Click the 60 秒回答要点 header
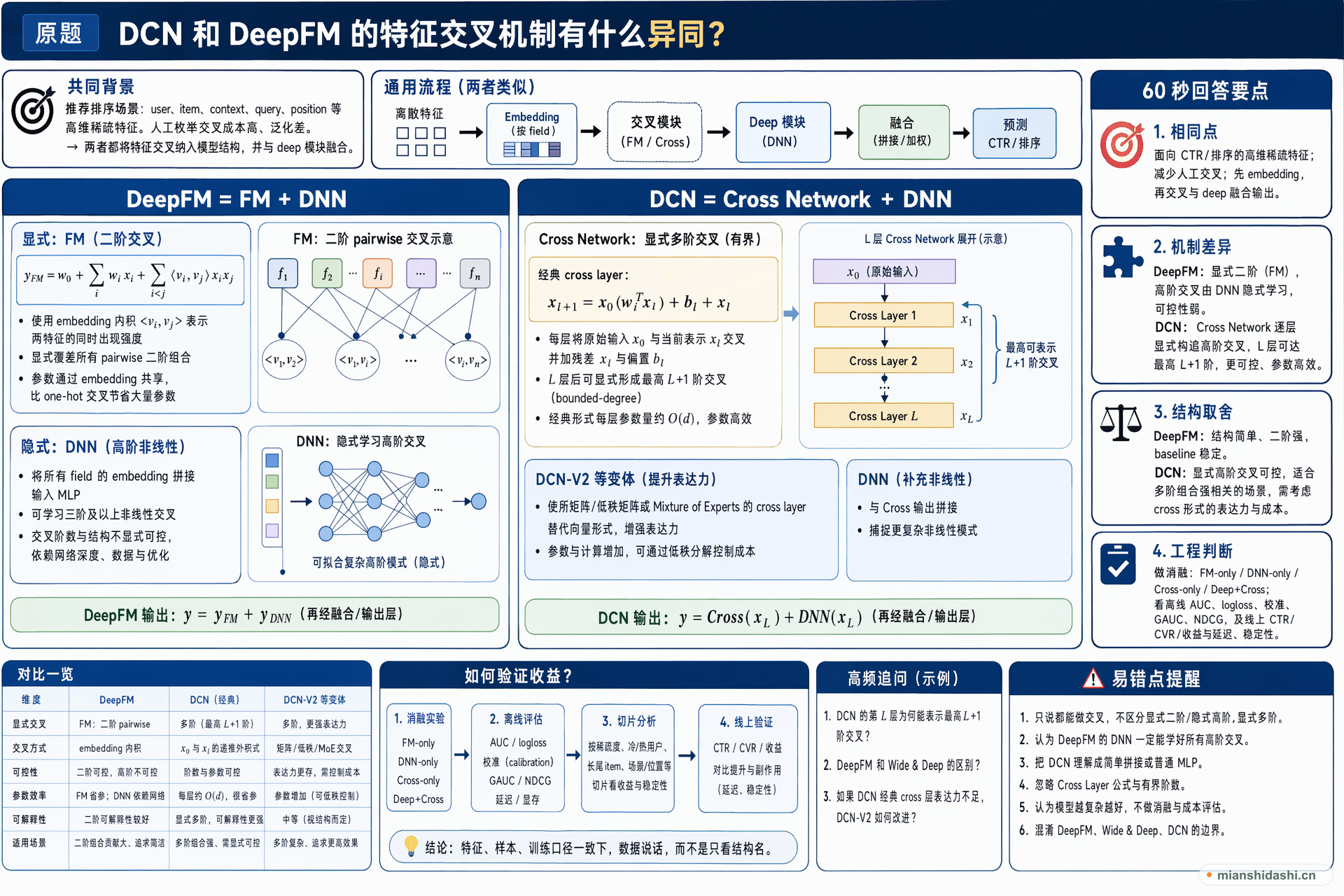 click(1211, 90)
